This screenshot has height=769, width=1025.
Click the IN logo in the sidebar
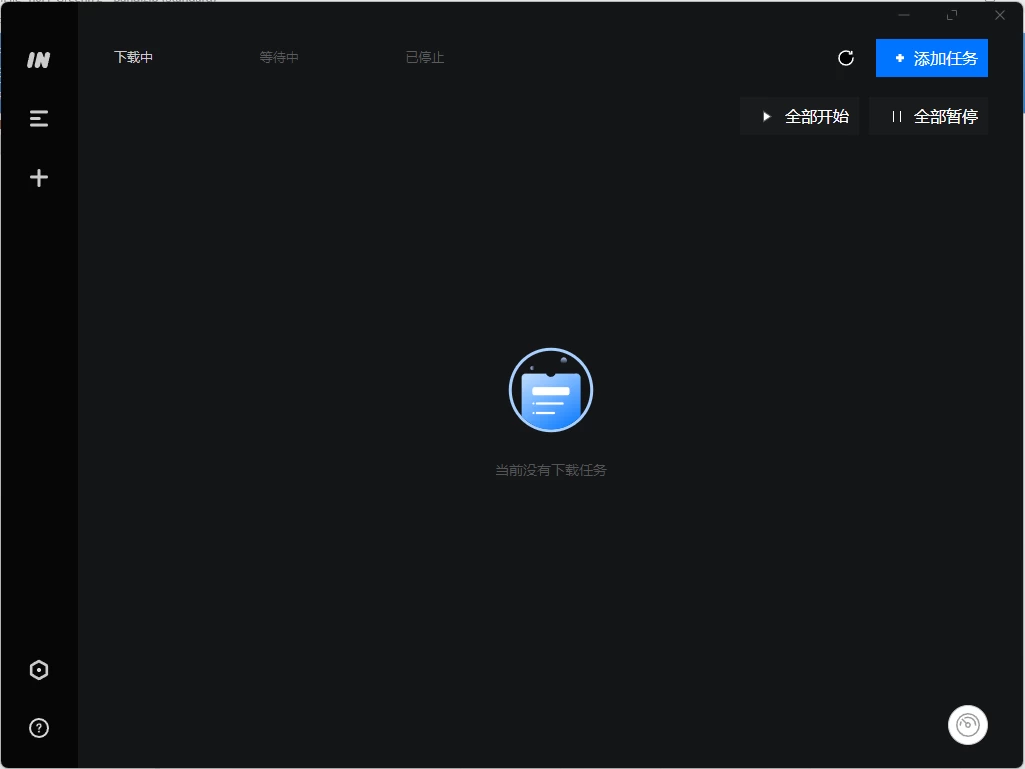(38, 59)
